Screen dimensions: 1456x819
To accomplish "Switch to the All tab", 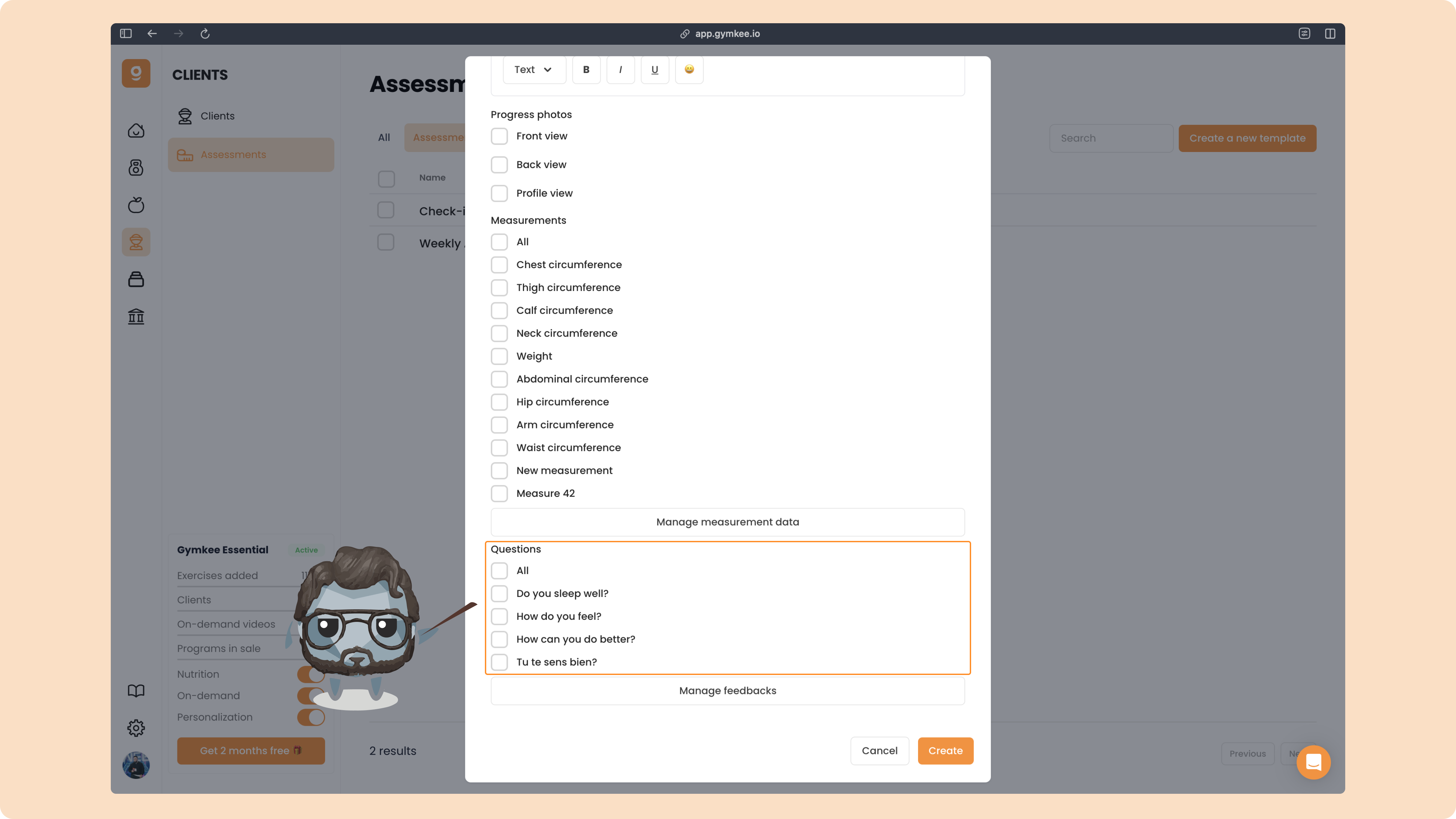I will (384, 137).
